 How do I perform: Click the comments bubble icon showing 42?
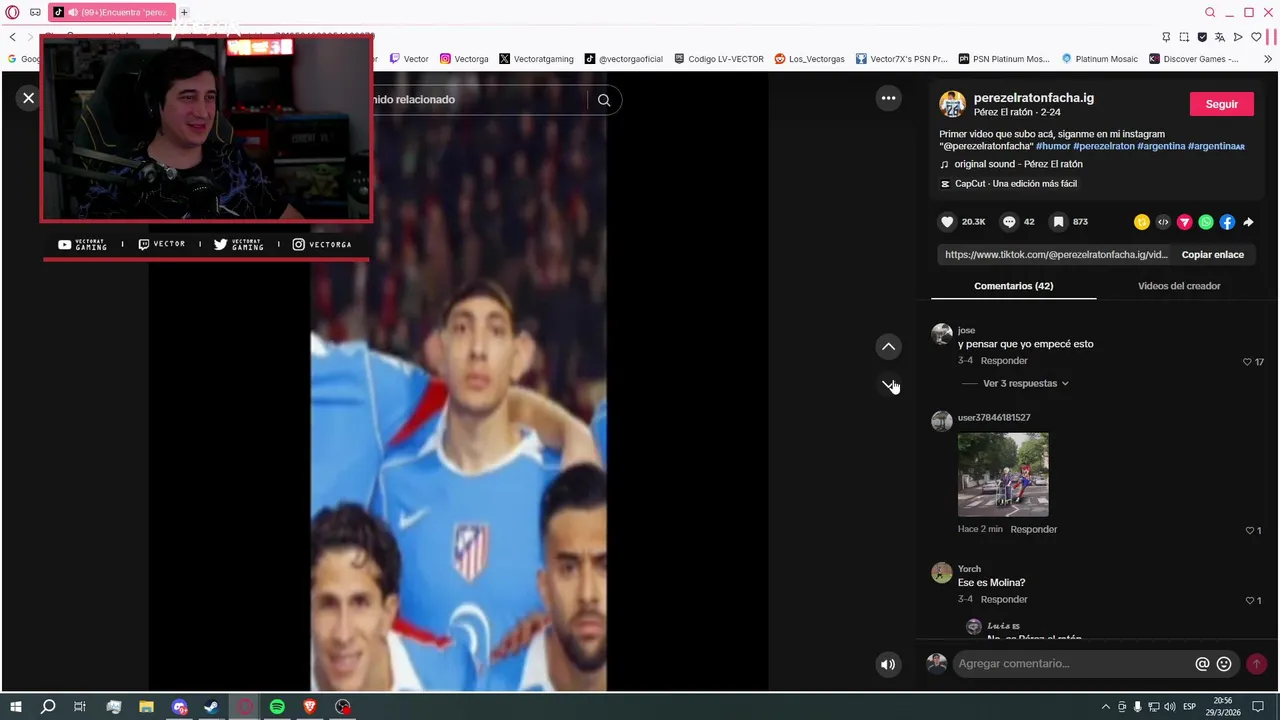click(1009, 222)
